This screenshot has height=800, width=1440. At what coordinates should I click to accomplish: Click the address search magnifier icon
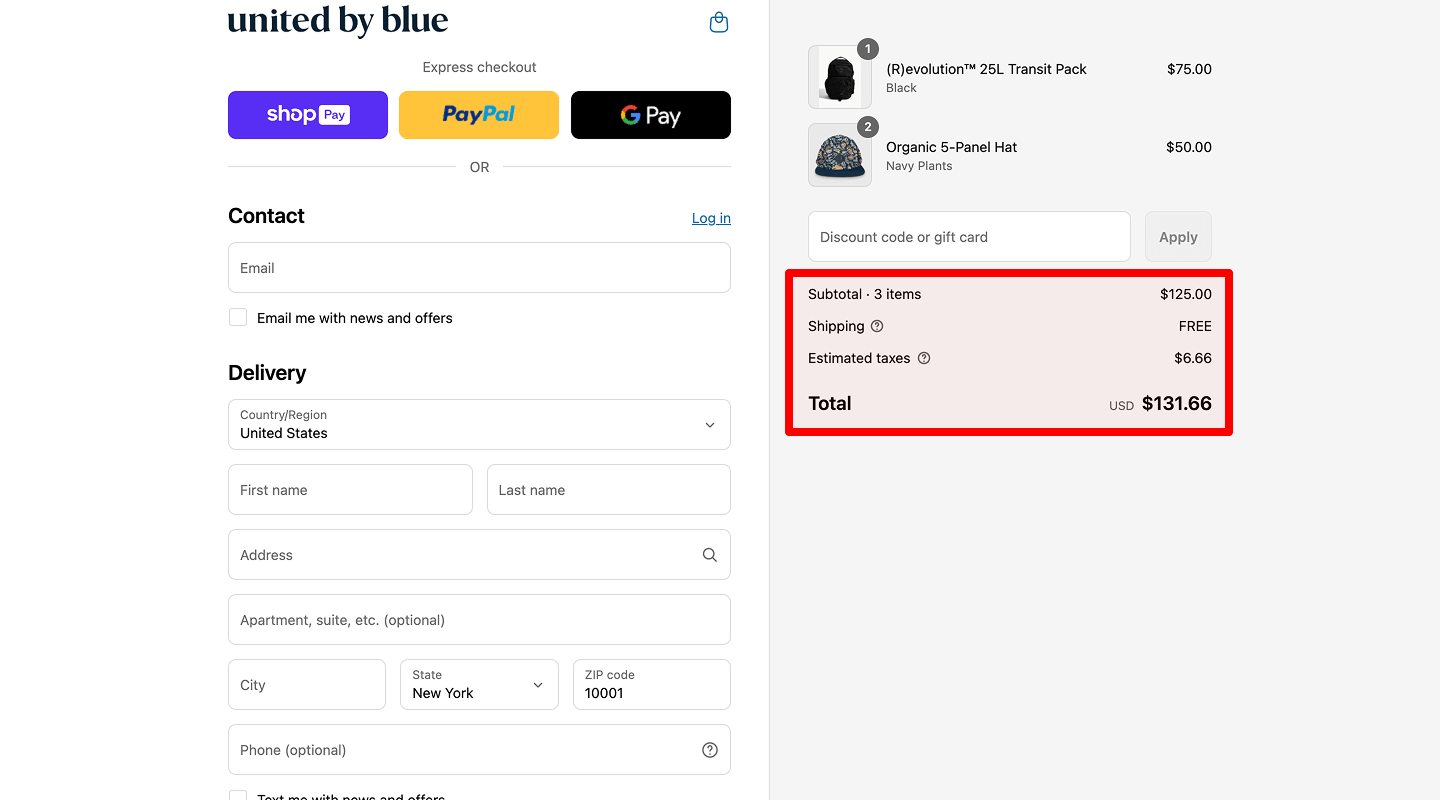pos(709,554)
